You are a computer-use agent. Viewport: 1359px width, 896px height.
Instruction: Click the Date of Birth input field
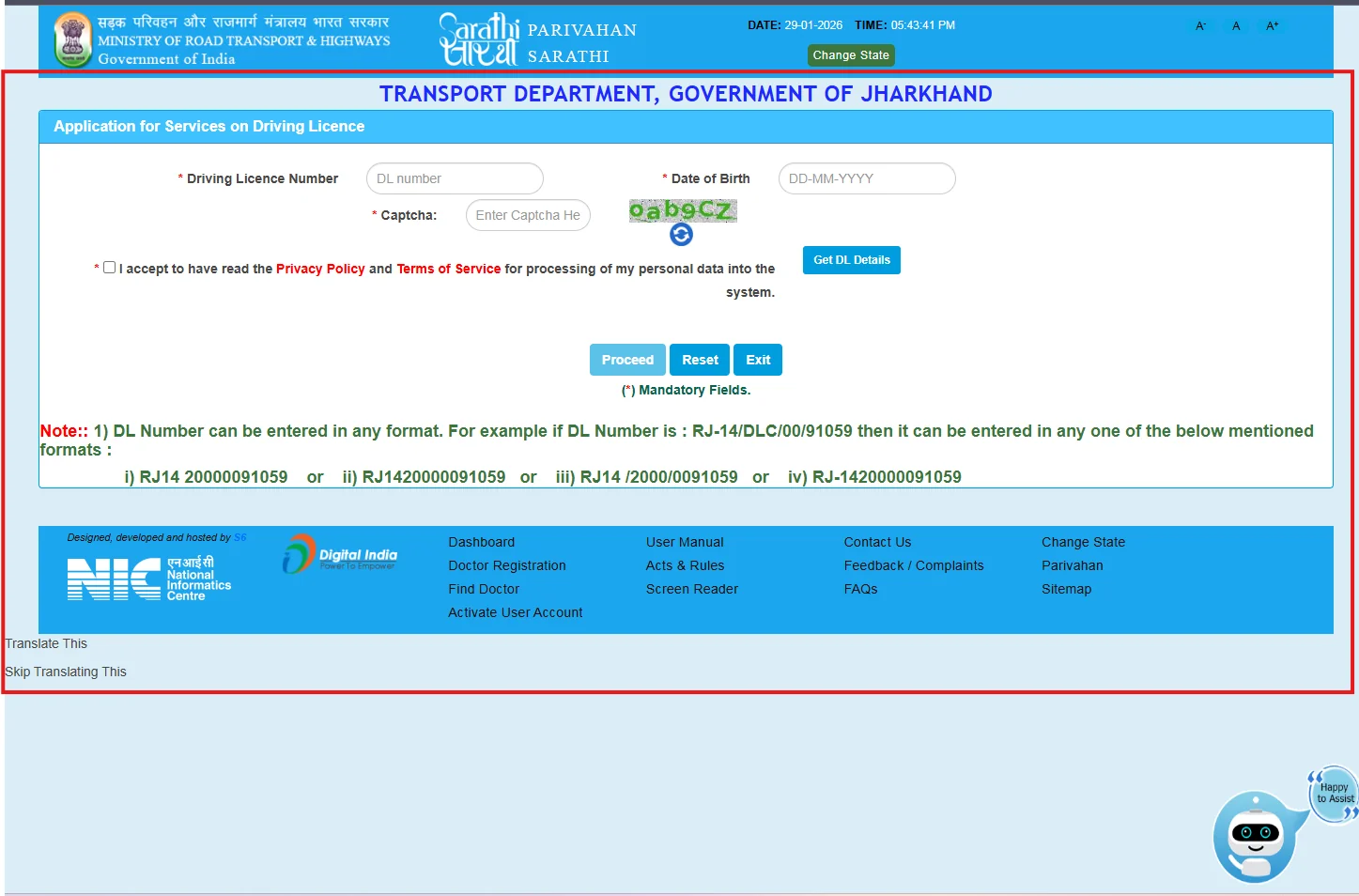tap(866, 178)
